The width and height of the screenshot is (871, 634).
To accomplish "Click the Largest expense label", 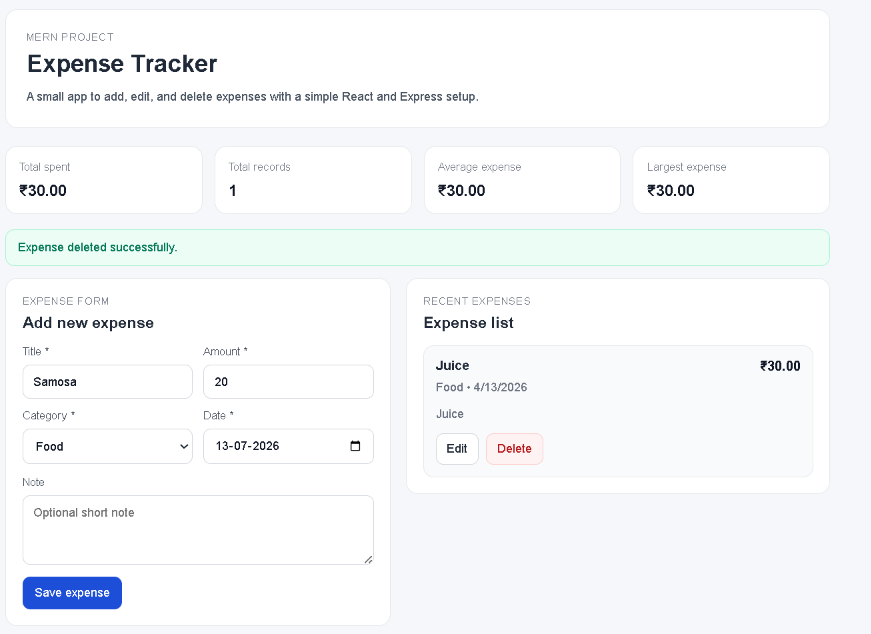I will [687, 167].
